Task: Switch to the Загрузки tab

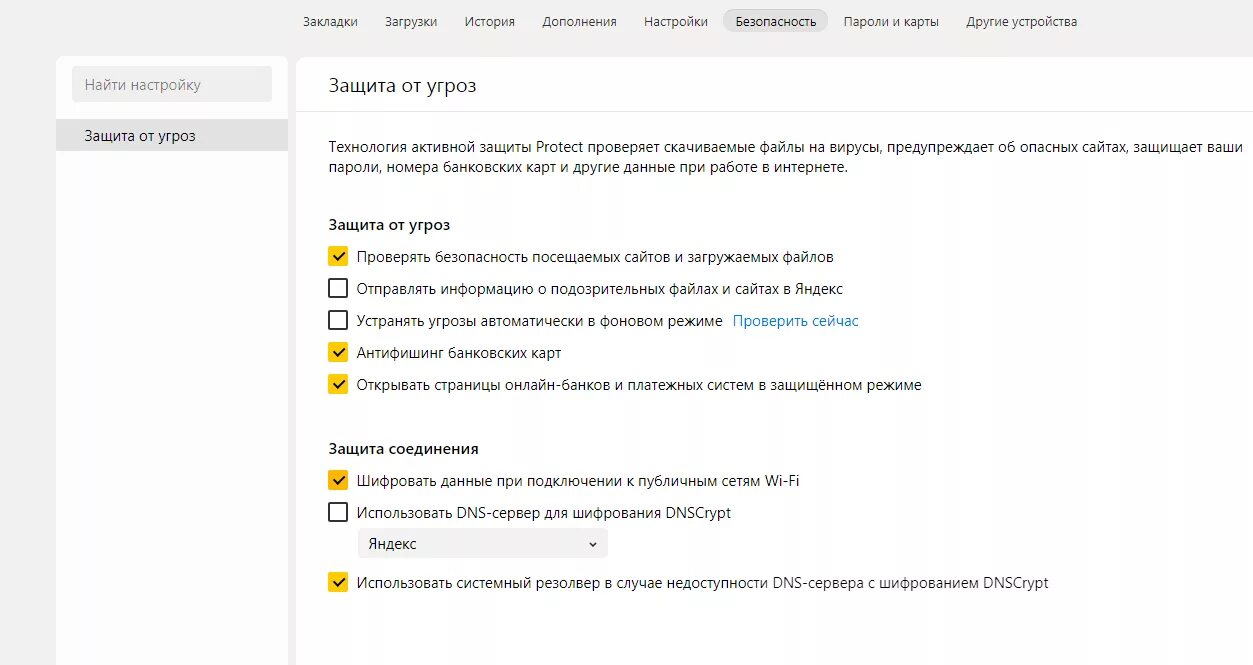Action: coord(411,21)
